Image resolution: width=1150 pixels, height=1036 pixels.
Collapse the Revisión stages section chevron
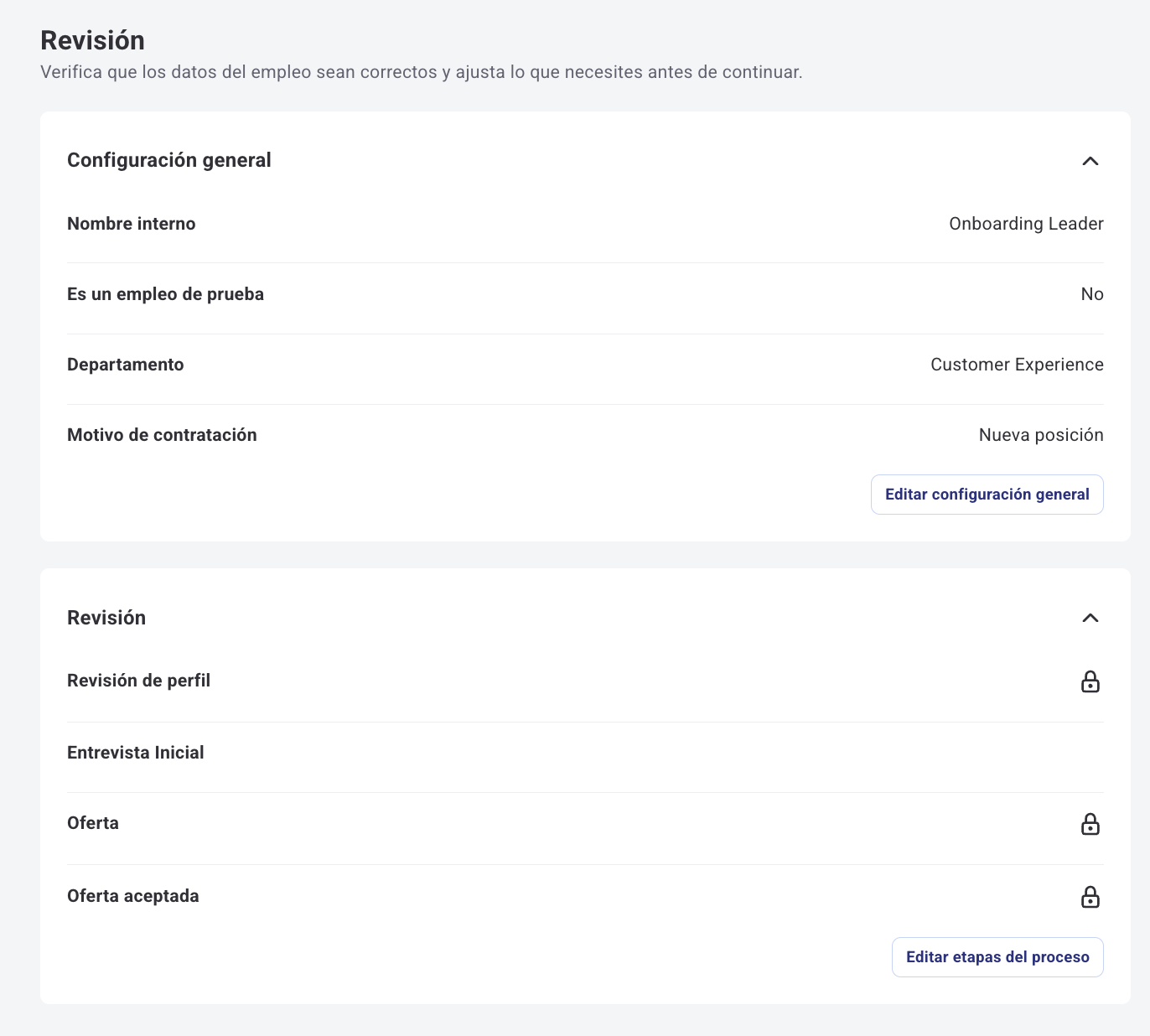(x=1090, y=618)
